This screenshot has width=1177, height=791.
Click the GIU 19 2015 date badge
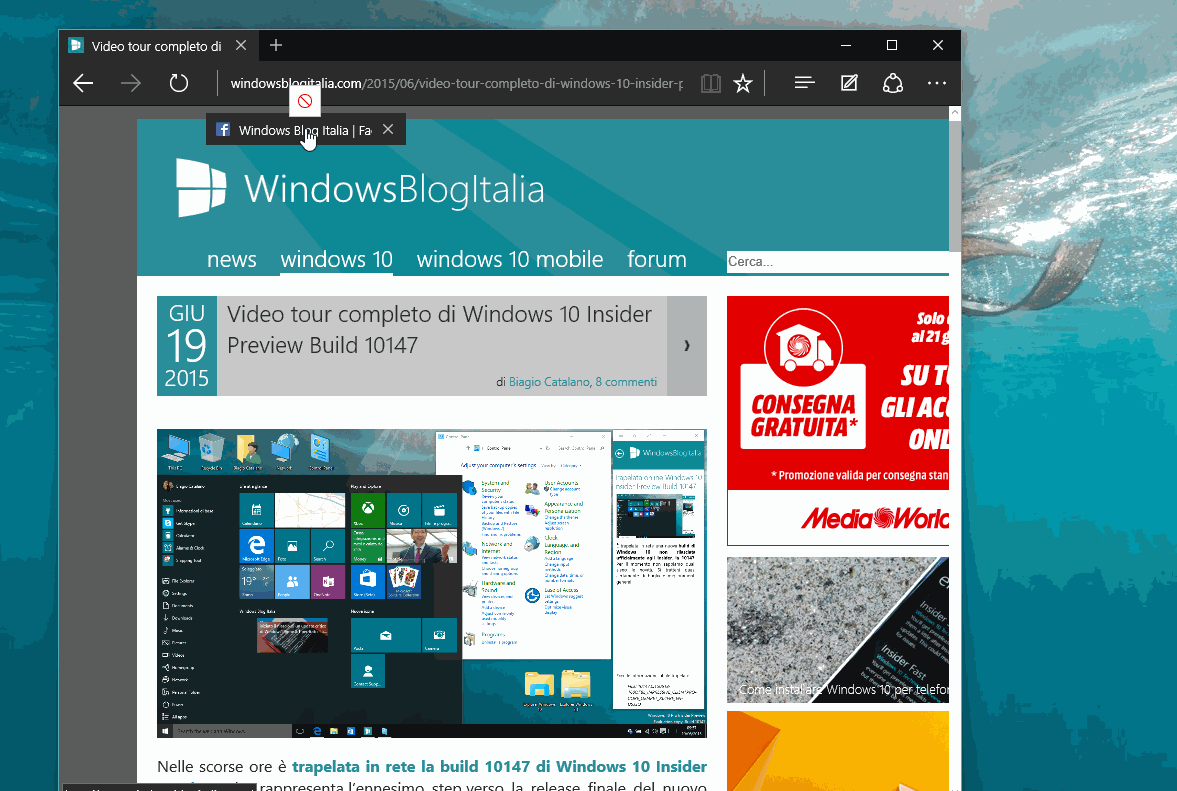click(x=187, y=346)
